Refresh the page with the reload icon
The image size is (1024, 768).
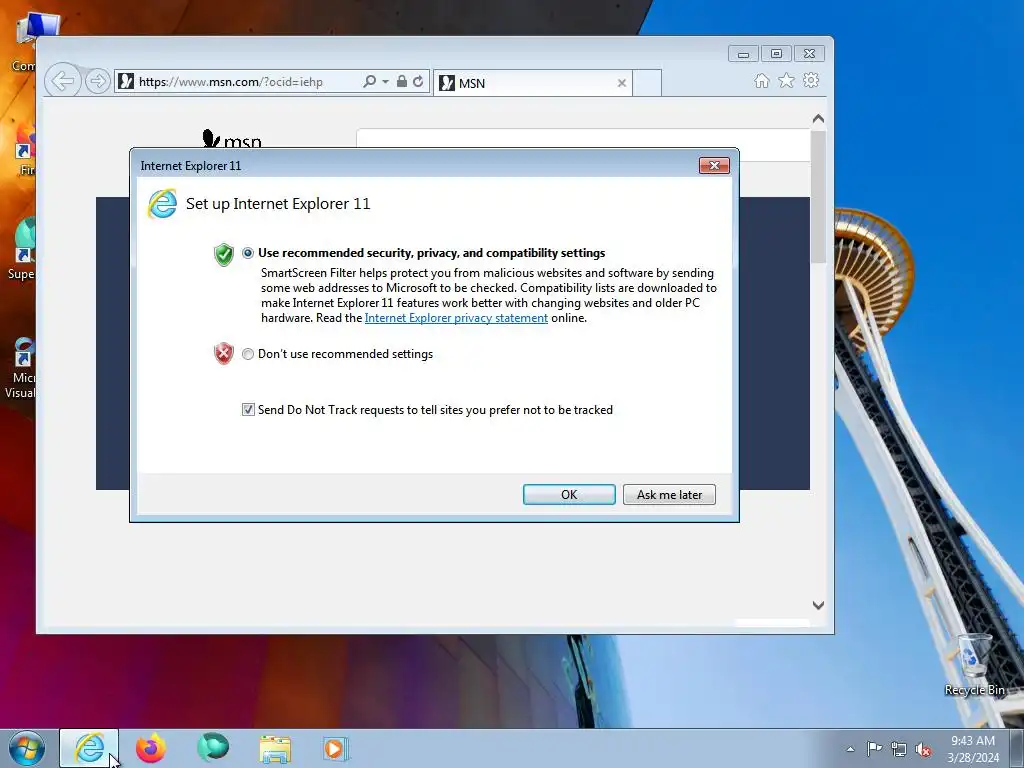click(x=418, y=81)
